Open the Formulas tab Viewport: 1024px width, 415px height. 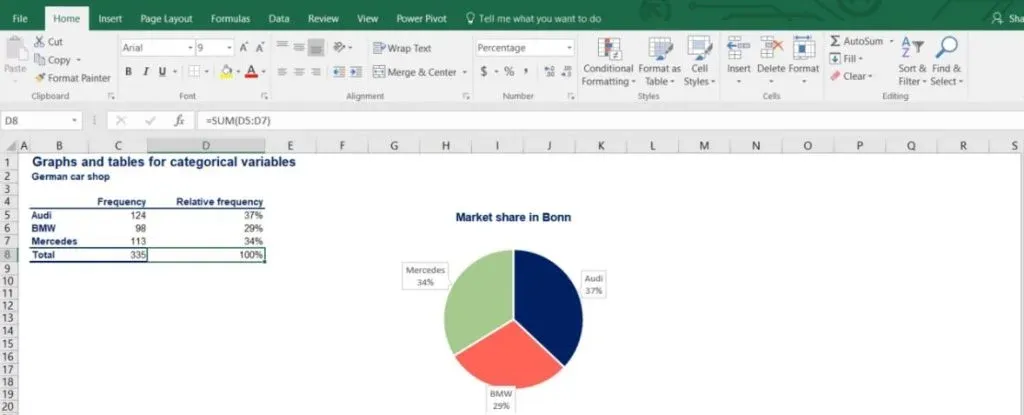point(230,18)
